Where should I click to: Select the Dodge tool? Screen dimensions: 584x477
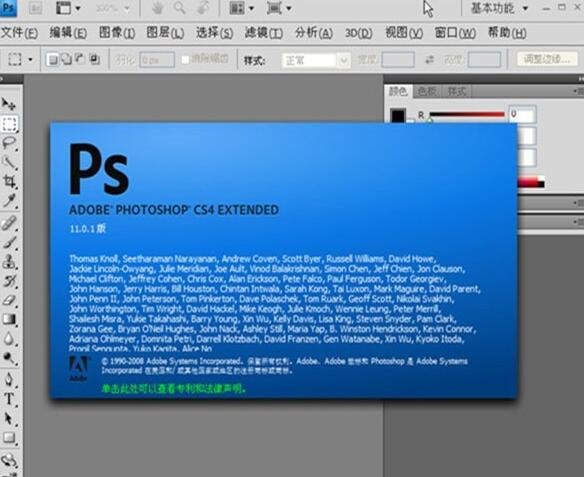pyautogui.click(x=9, y=358)
